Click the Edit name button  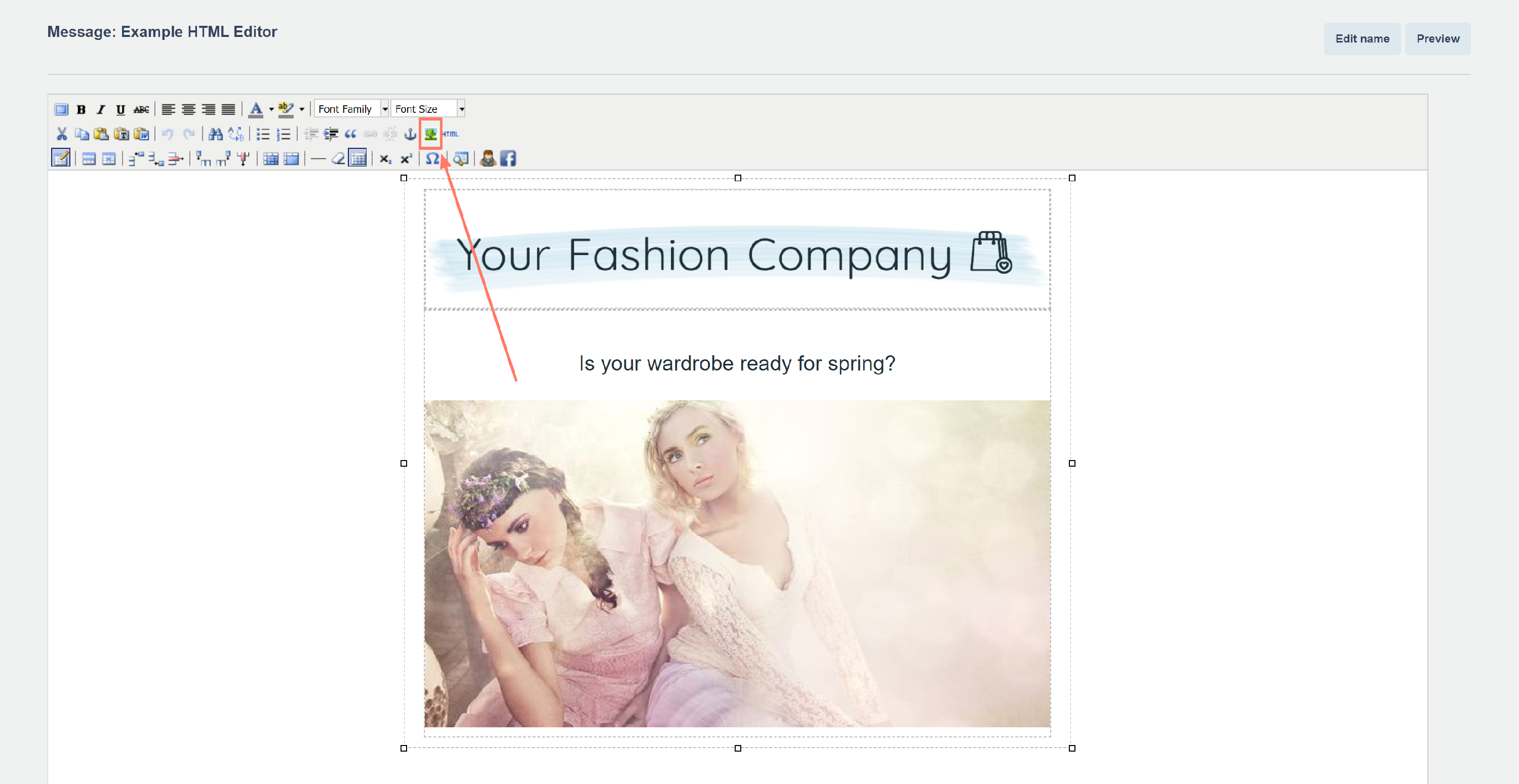tap(1362, 39)
